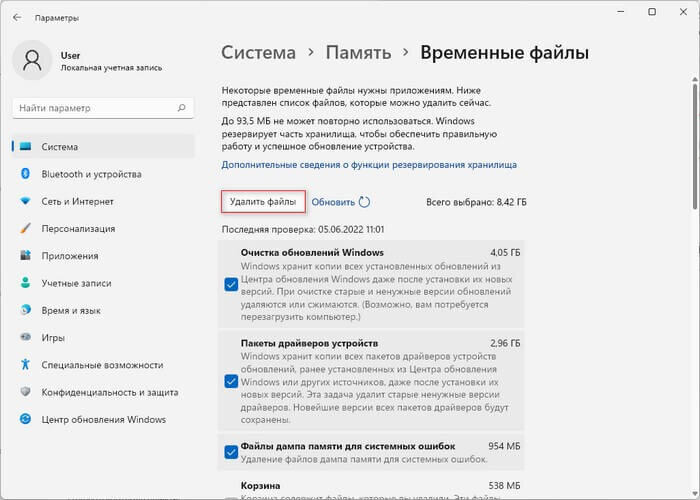700x500 pixels.
Task: Open Учетные записи section
Action: click(103, 283)
